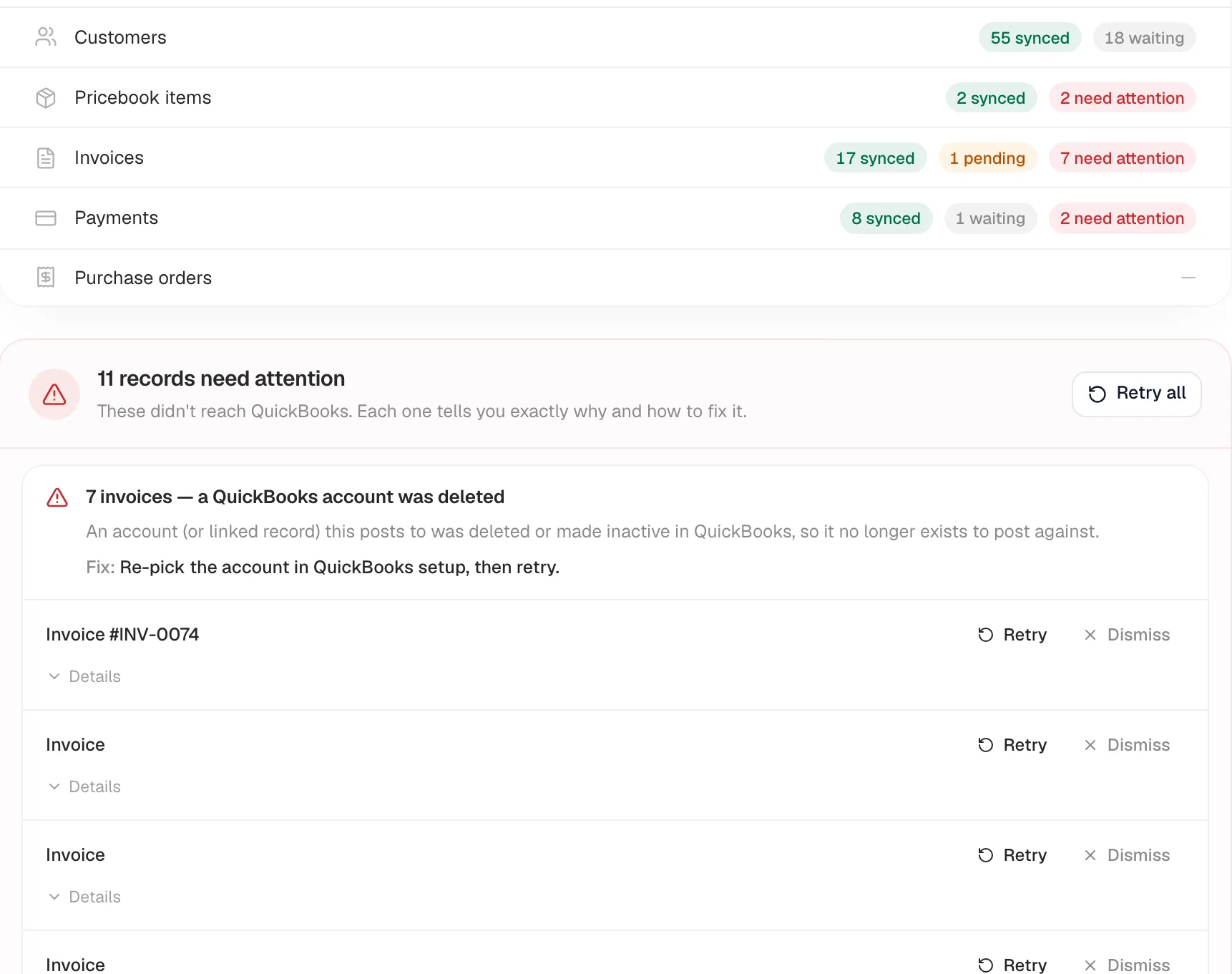1232x974 pixels.
Task: Click the warning triangle beside "7 invoices" heading
Action: [57, 497]
